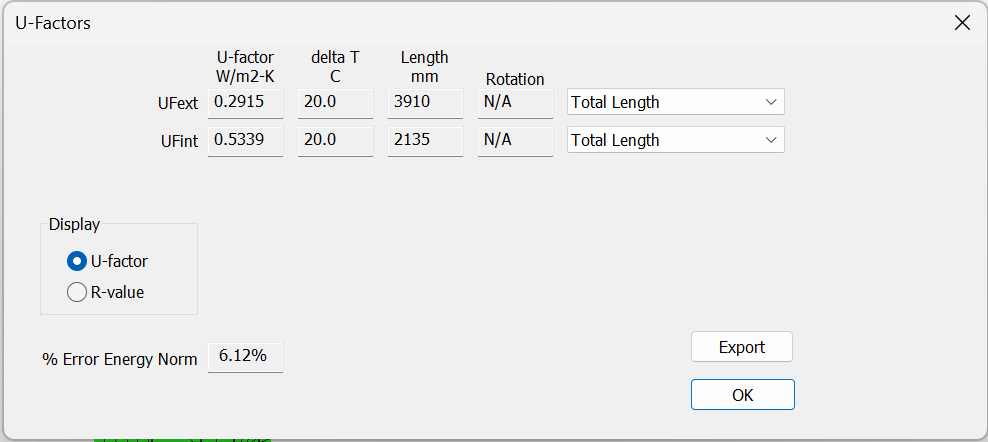Viewport: 988px width, 442px height.
Task: Open the UFext Total Length dropdown
Action: pyautogui.click(x=675, y=102)
